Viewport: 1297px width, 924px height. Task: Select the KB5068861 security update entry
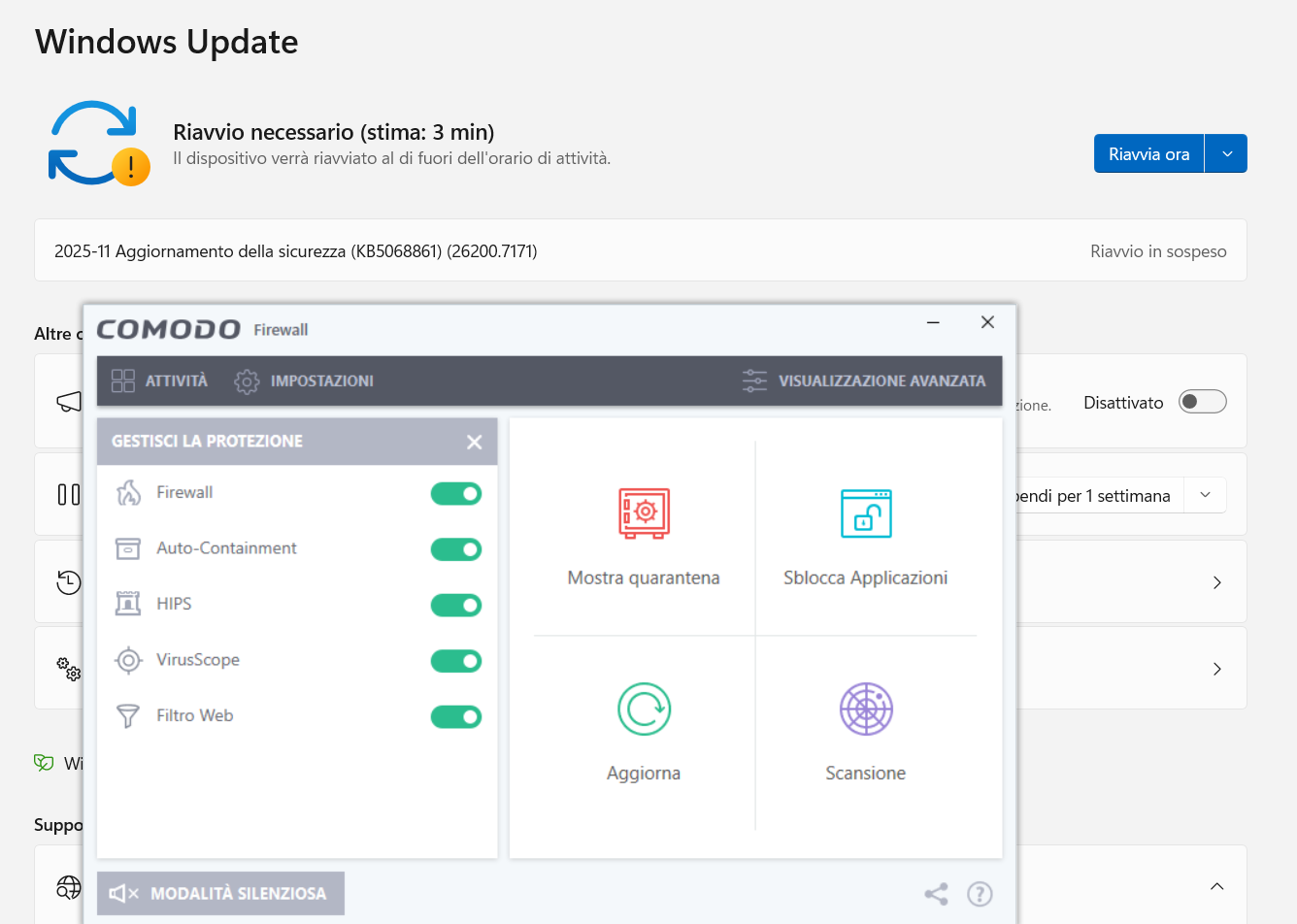[x=641, y=250]
